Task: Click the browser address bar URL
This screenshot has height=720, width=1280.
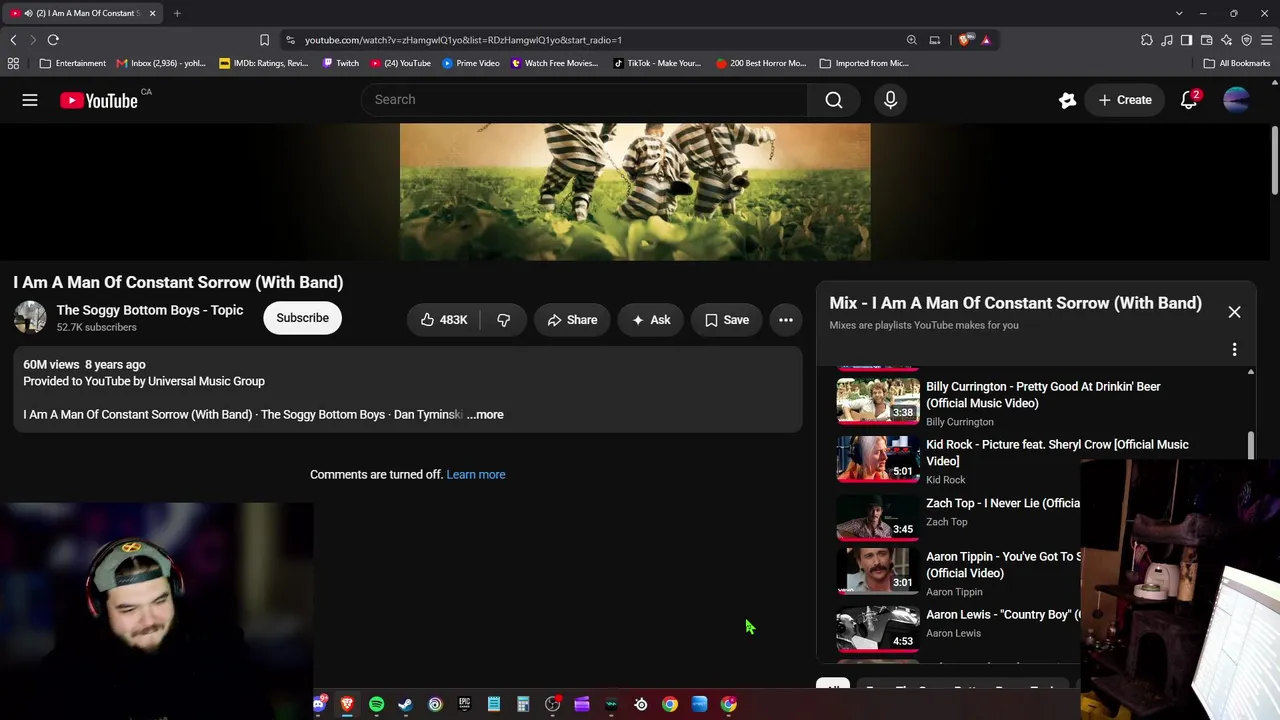Action: pyautogui.click(x=463, y=40)
